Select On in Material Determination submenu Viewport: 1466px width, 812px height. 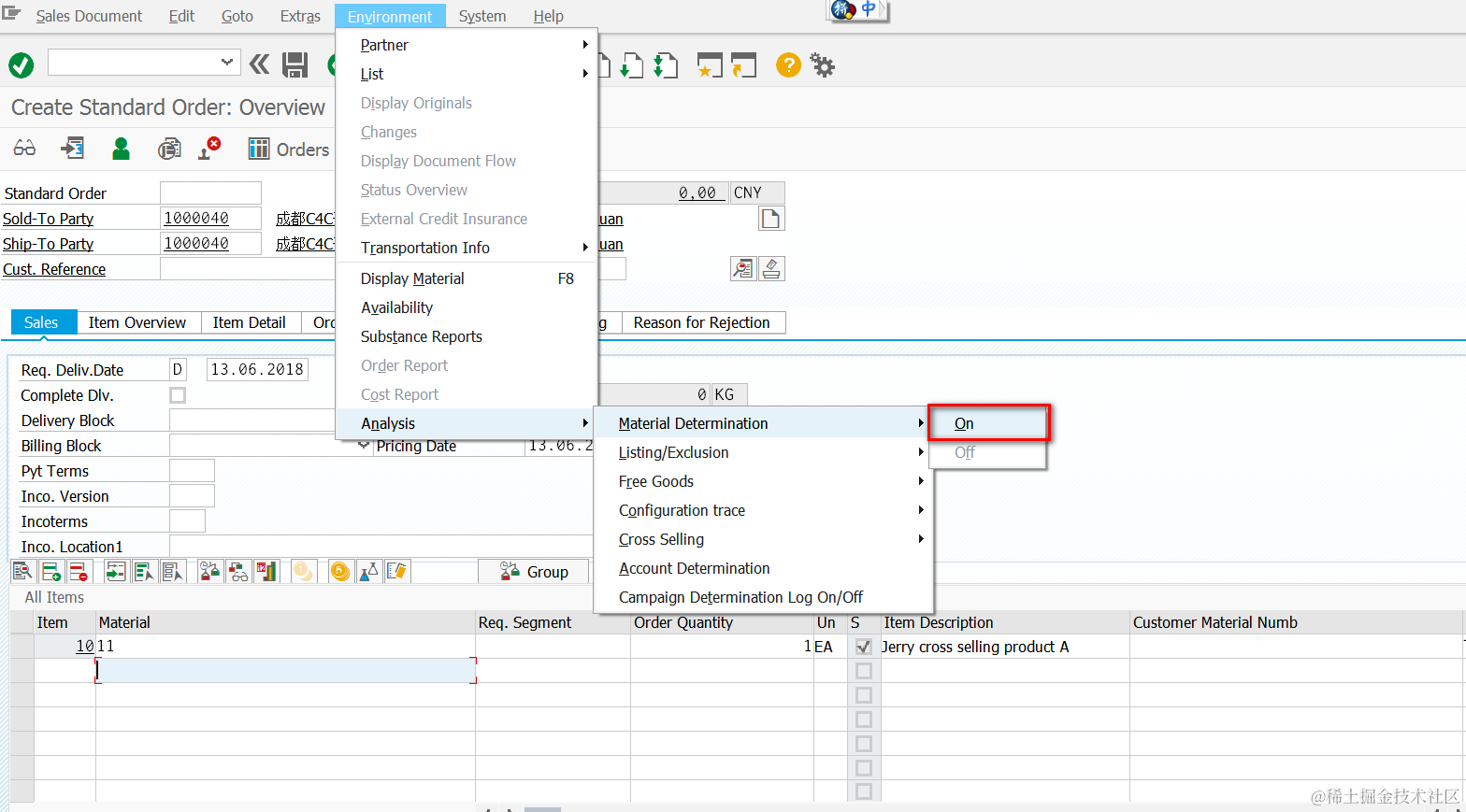coord(988,423)
